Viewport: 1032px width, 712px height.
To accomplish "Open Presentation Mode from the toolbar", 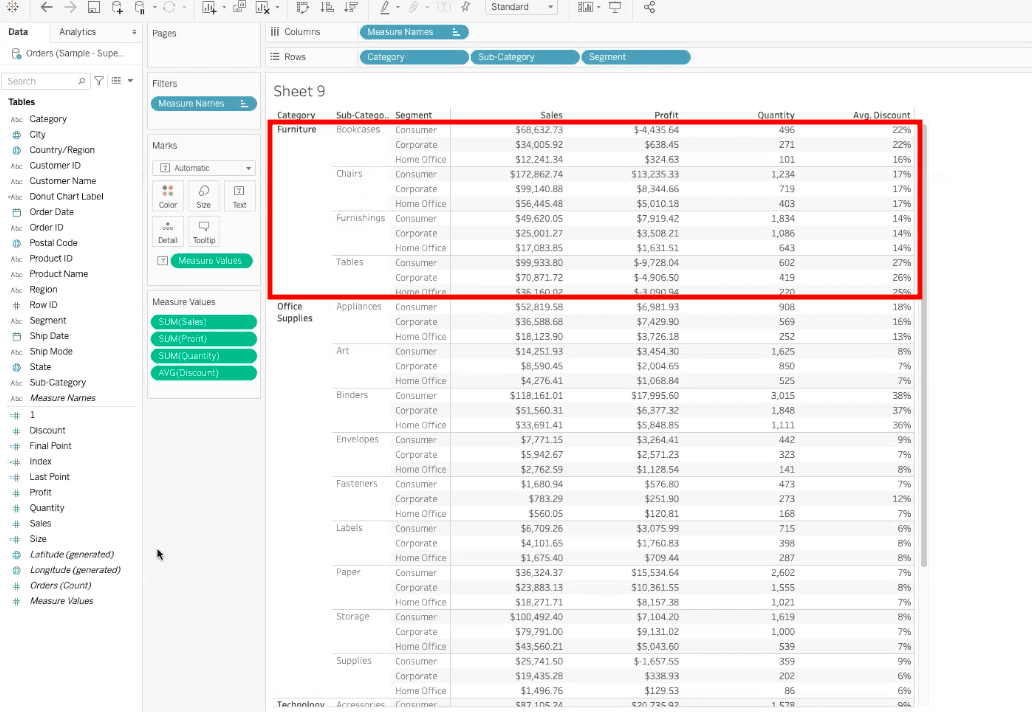I will click(613, 8).
